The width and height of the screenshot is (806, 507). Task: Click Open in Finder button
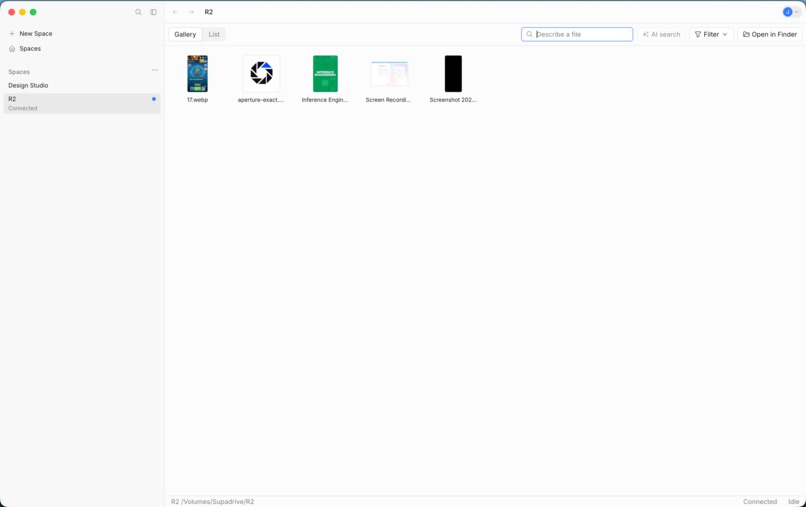(770, 34)
